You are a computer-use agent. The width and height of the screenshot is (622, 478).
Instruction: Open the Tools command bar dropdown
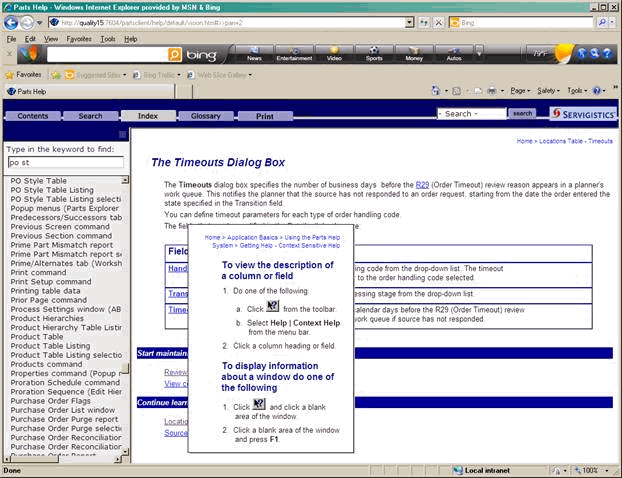pos(577,91)
